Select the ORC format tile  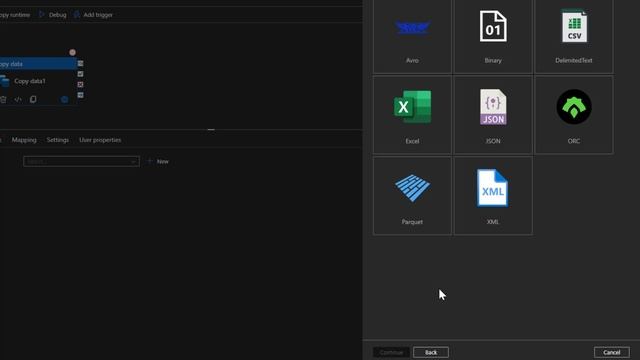574,115
